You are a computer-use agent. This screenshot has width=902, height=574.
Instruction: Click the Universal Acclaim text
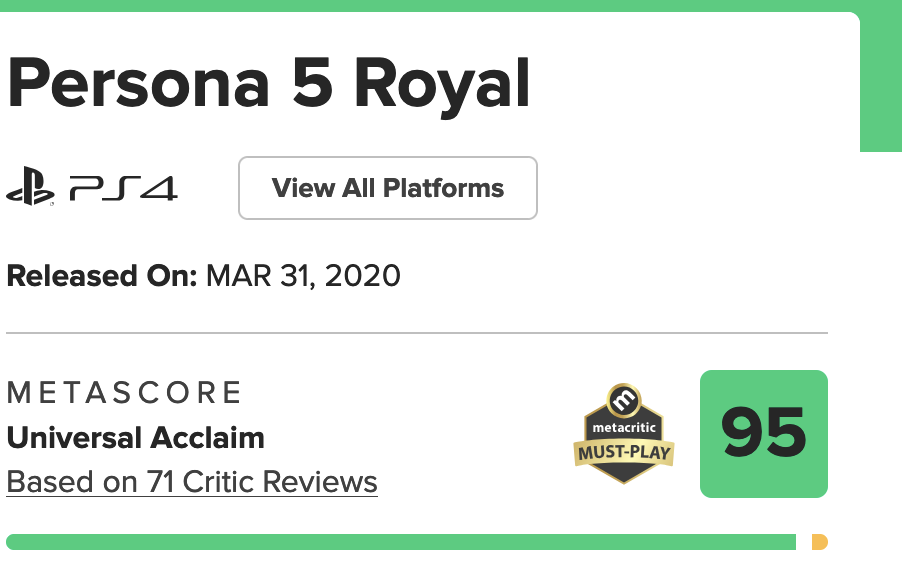coord(136,438)
